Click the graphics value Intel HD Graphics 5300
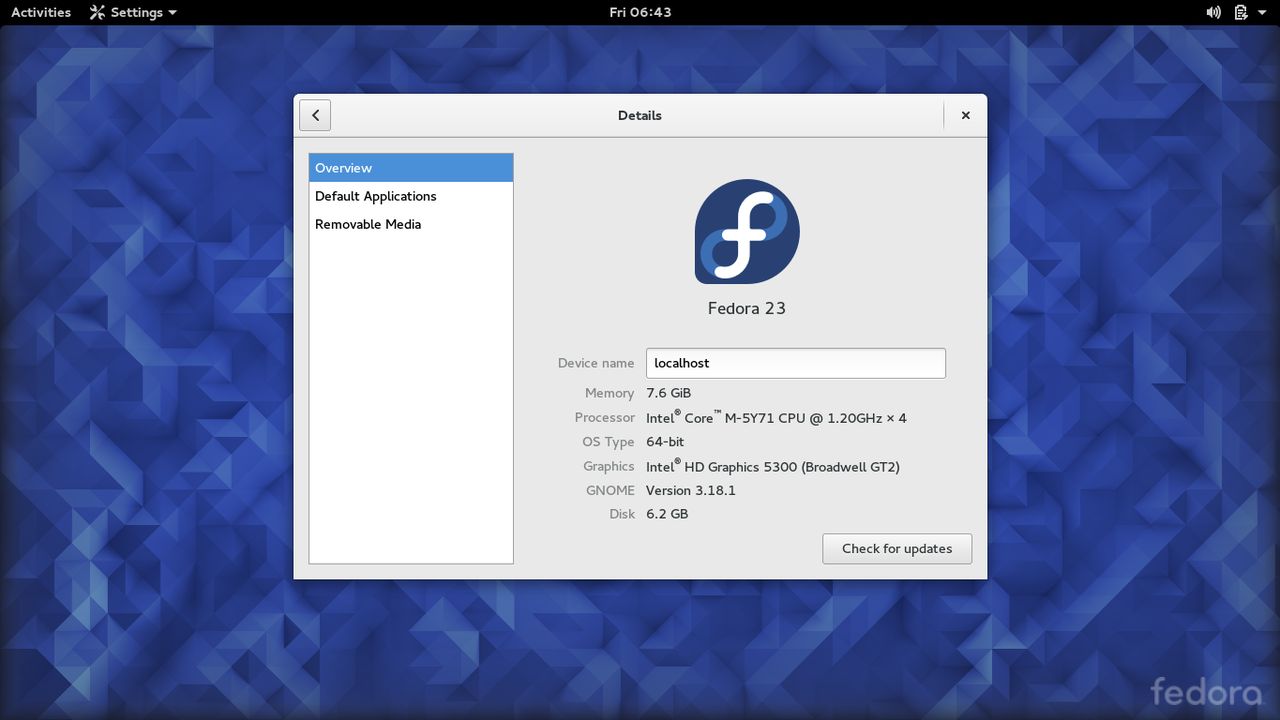The width and height of the screenshot is (1280, 720). click(773, 466)
